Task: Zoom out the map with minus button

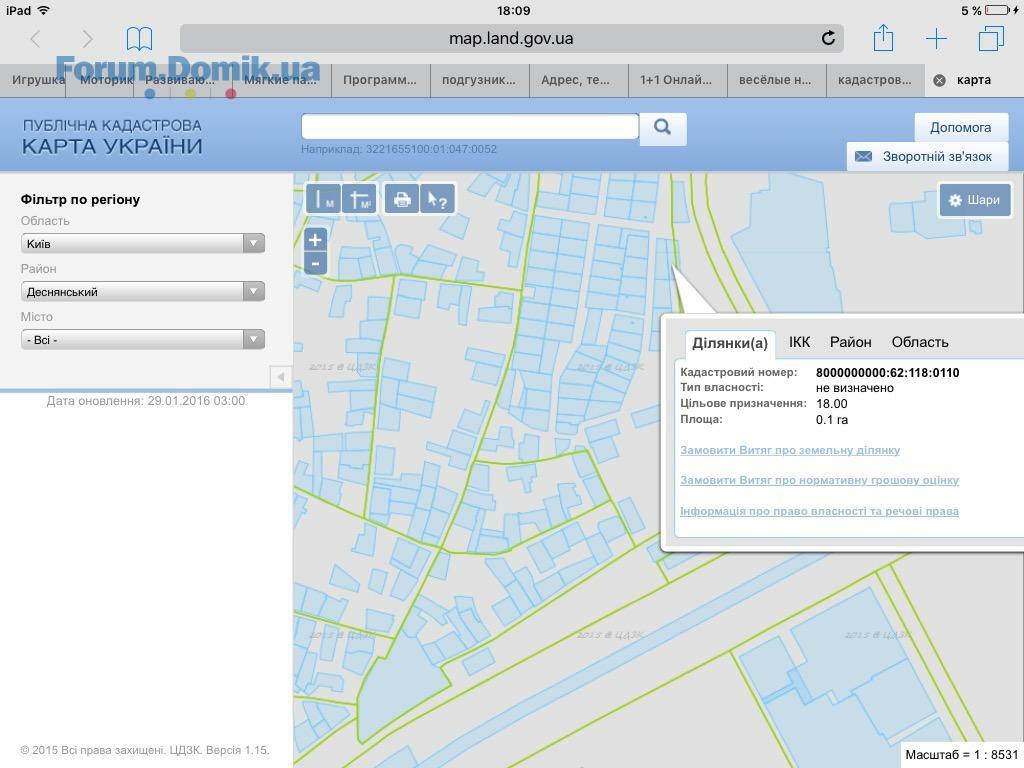Action: pyautogui.click(x=315, y=263)
